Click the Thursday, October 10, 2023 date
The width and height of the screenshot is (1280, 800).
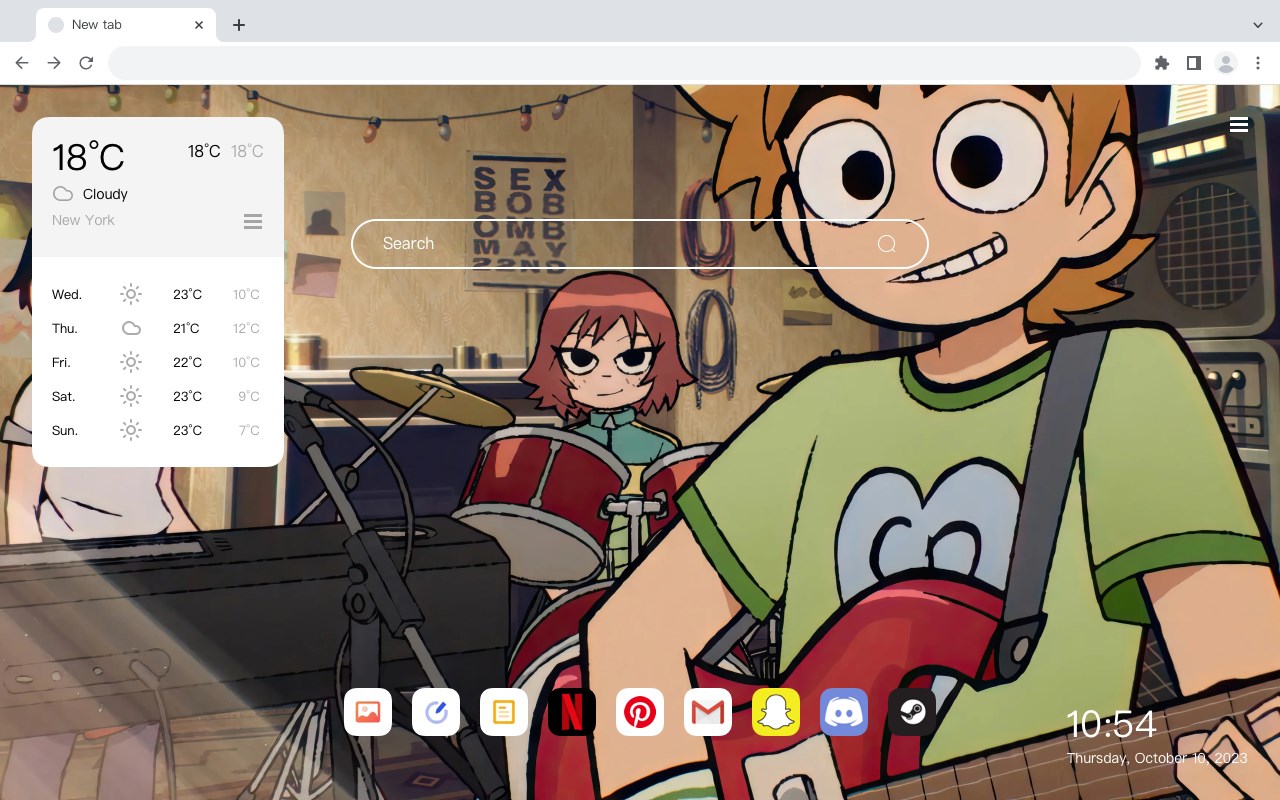point(1157,758)
